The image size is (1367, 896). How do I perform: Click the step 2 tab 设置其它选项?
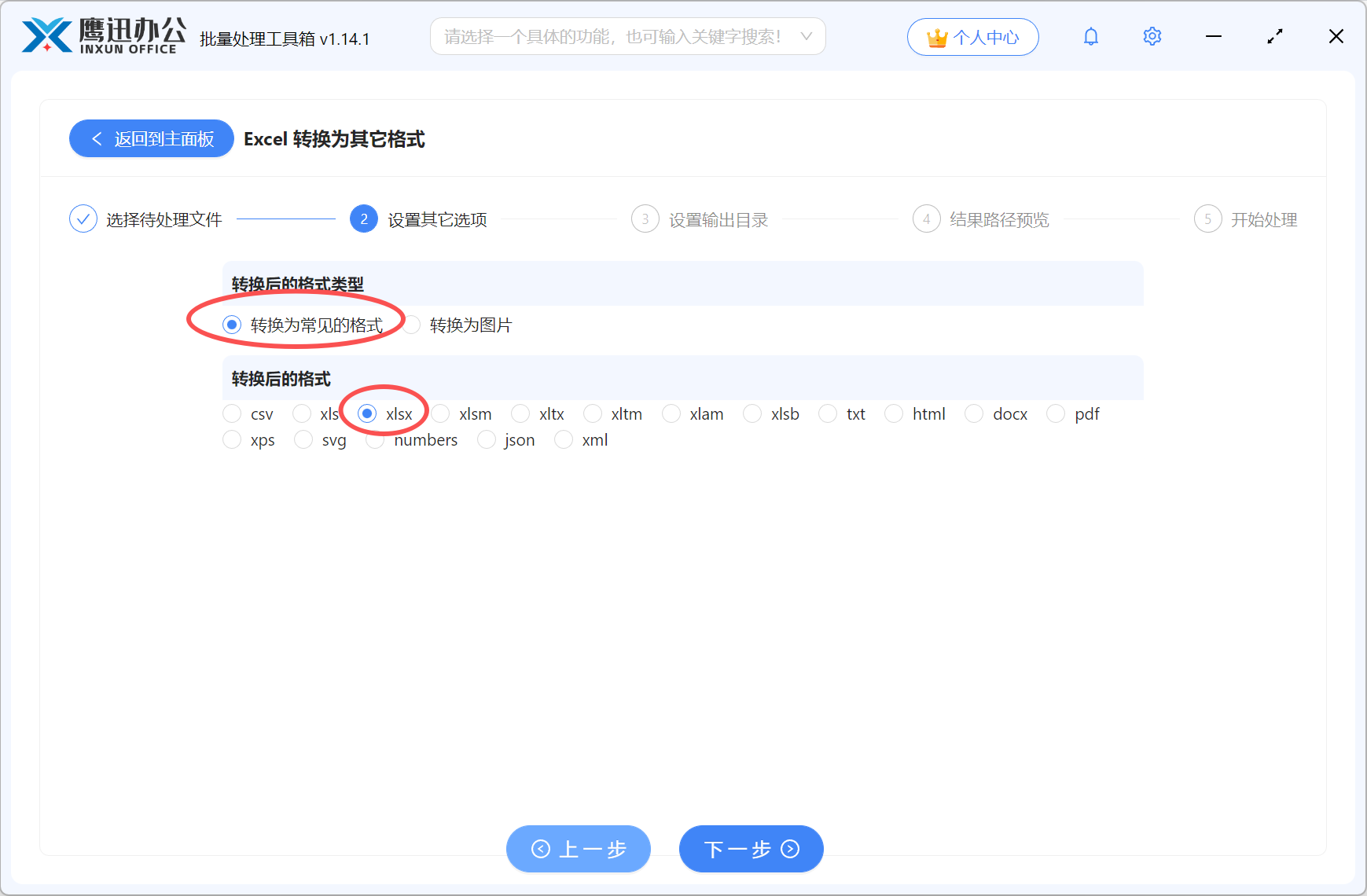tap(363, 218)
